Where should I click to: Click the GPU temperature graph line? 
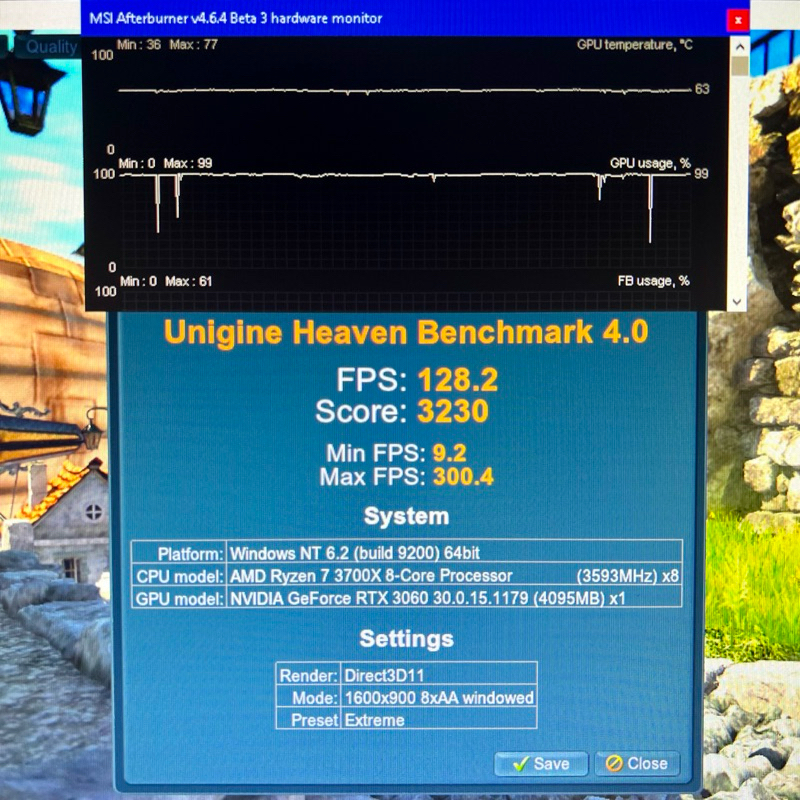point(400,90)
